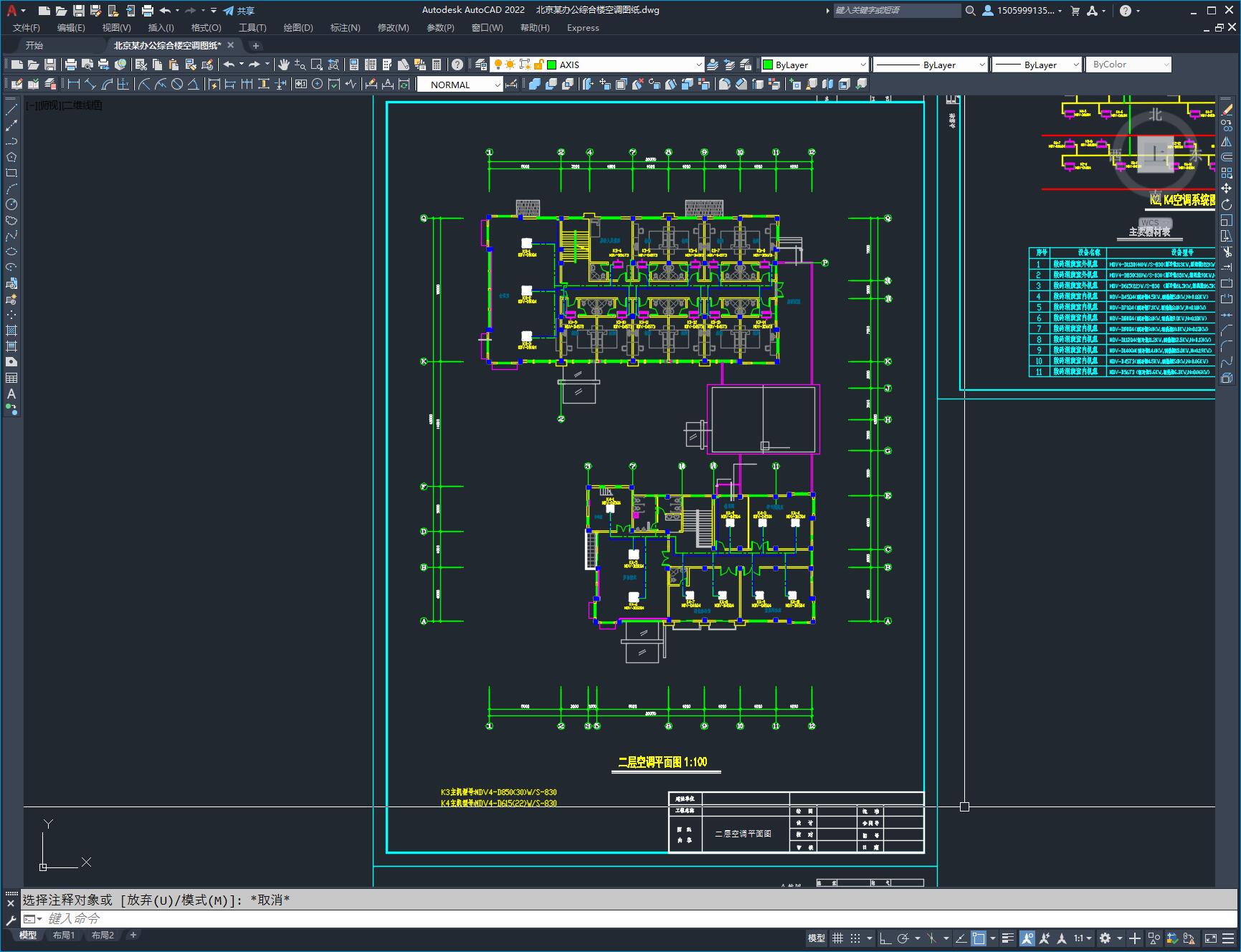The width and height of the screenshot is (1241, 952).
Task: Click the keyword search input field
Action: click(x=897, y=11)
